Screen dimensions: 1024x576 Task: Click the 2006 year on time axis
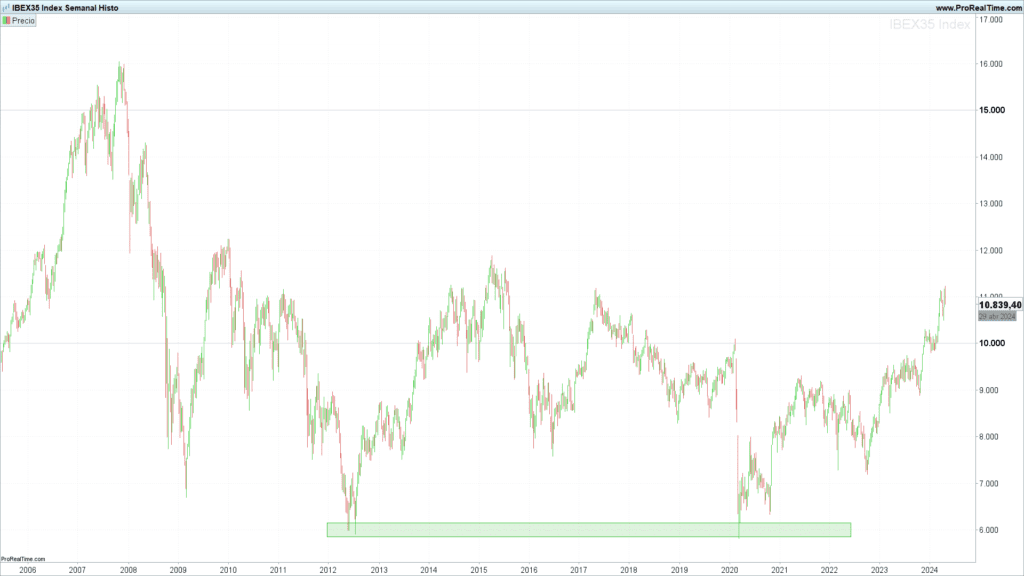point(27,570)
